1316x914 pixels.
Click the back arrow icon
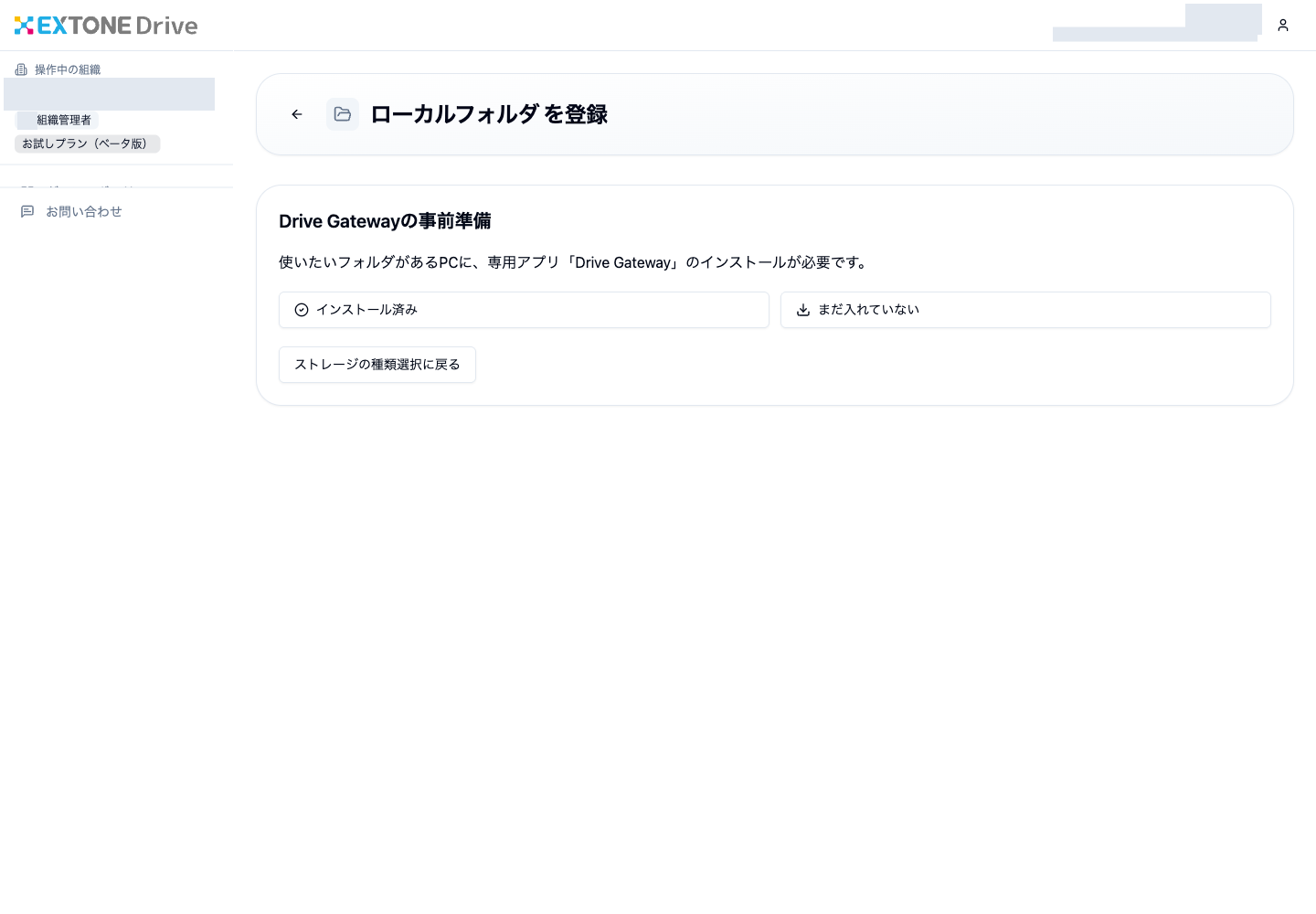pyautogui.click(x=297, y=114)
